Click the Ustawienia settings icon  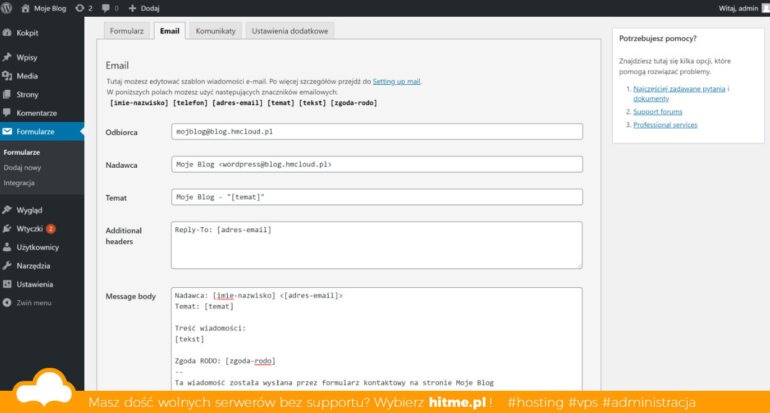pyautogui.click(x=7, y=284)
